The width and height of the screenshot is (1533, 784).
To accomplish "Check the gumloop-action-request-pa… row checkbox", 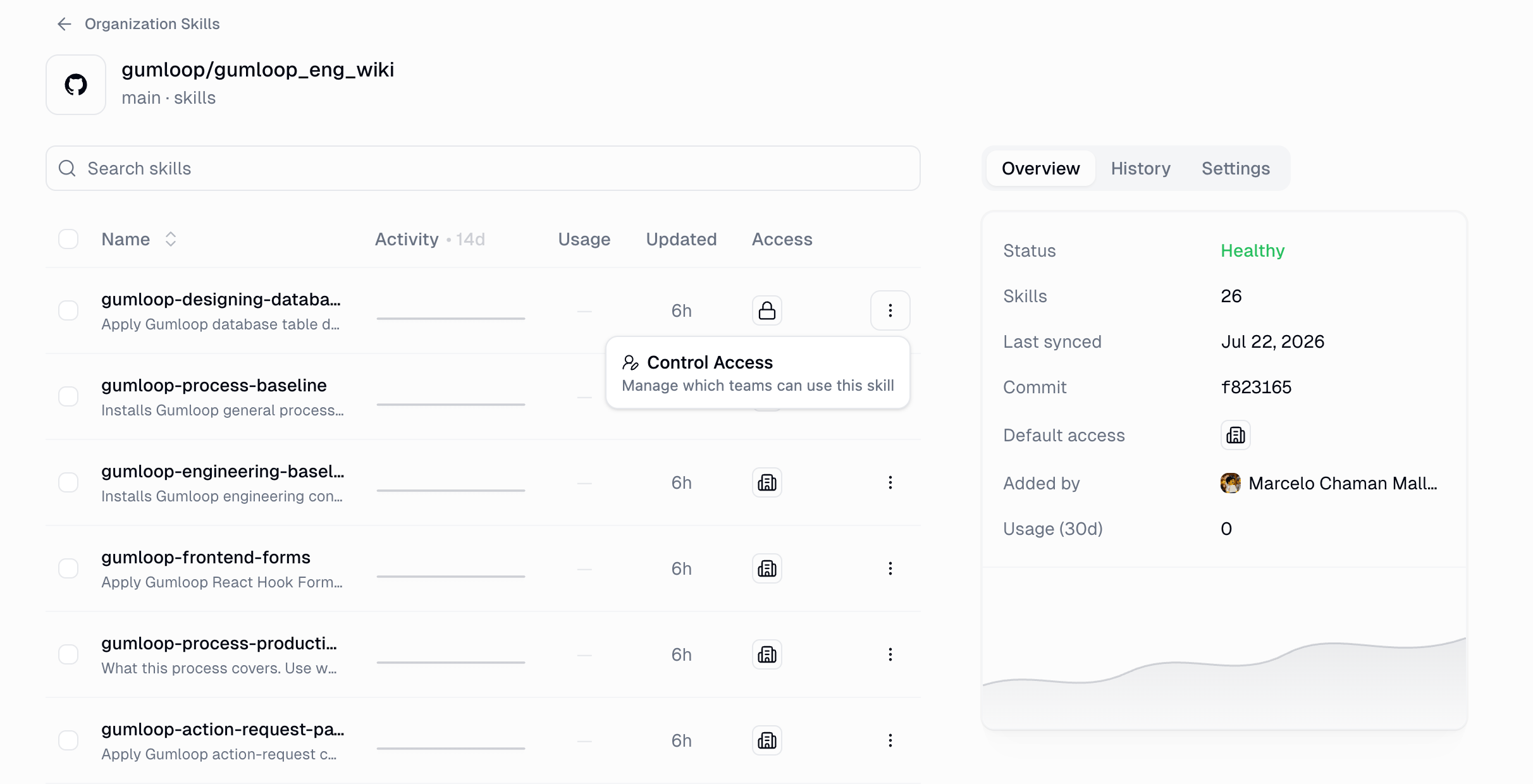I will [x=68, y=740].
